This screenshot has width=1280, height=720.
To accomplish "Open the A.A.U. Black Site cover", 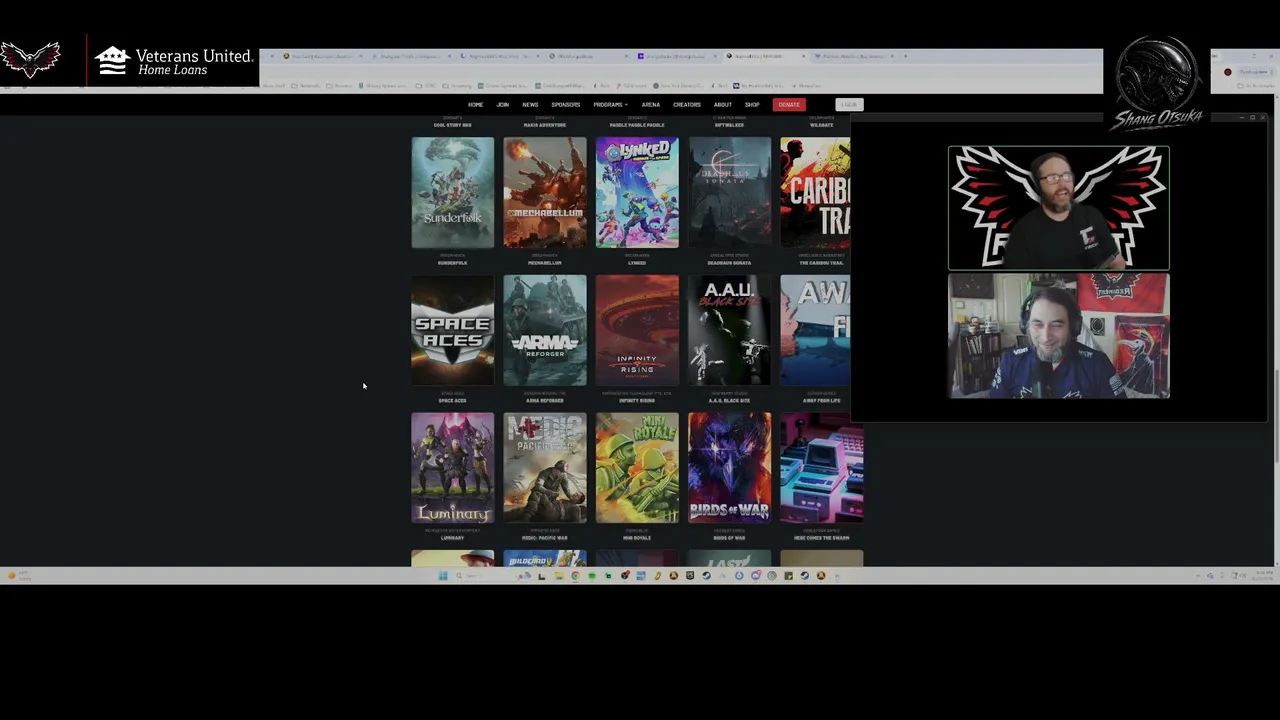I will (729, 330).
